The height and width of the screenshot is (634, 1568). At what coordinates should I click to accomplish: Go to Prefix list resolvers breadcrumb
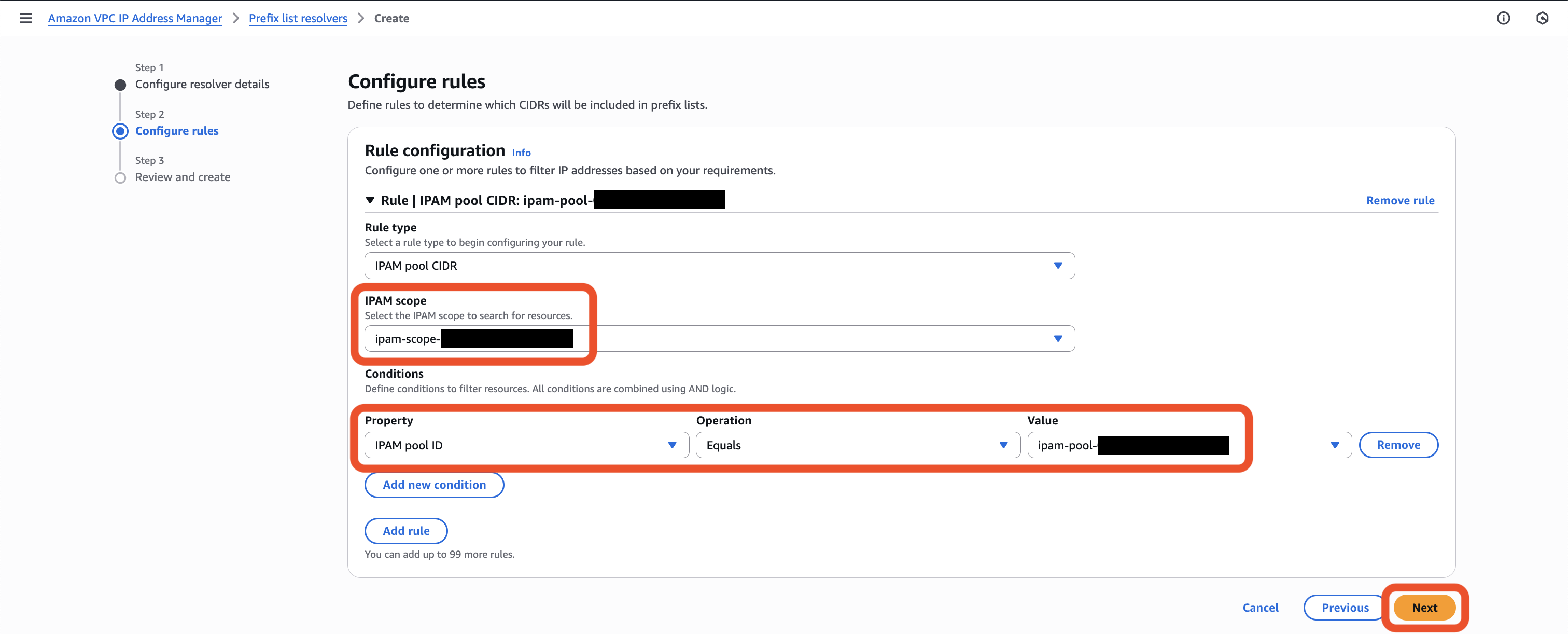click(298, 18)
